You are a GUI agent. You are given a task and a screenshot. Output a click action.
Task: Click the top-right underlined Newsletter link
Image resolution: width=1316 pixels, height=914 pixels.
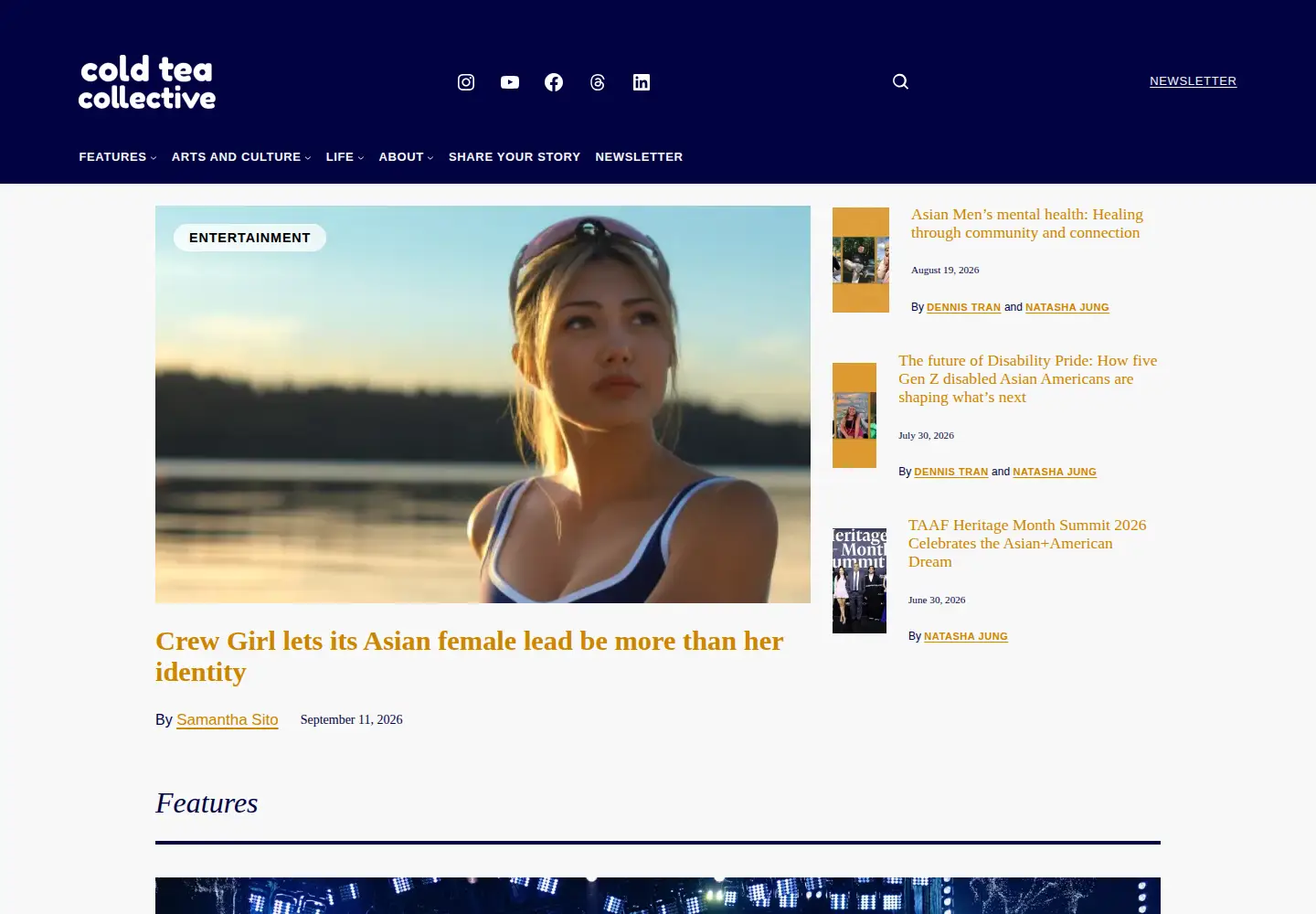1193,81
